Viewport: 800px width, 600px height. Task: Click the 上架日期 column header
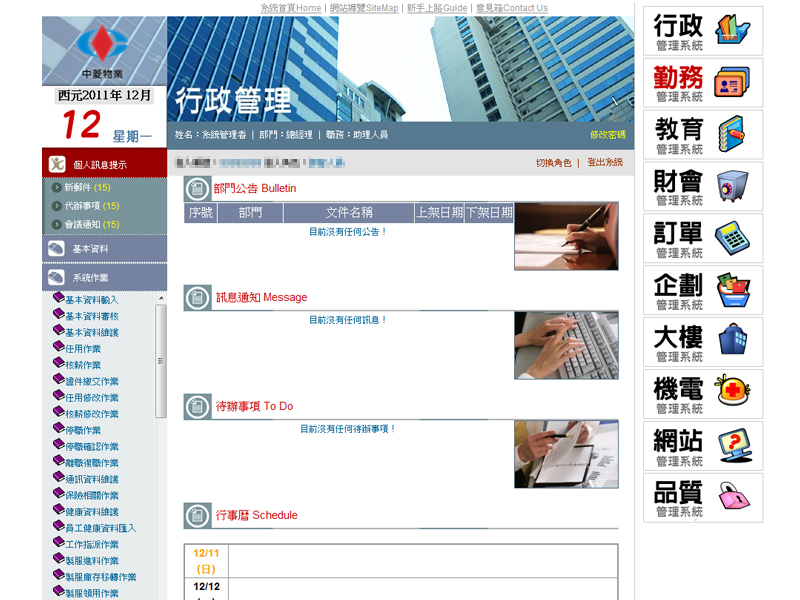click(x=439, y=213)
